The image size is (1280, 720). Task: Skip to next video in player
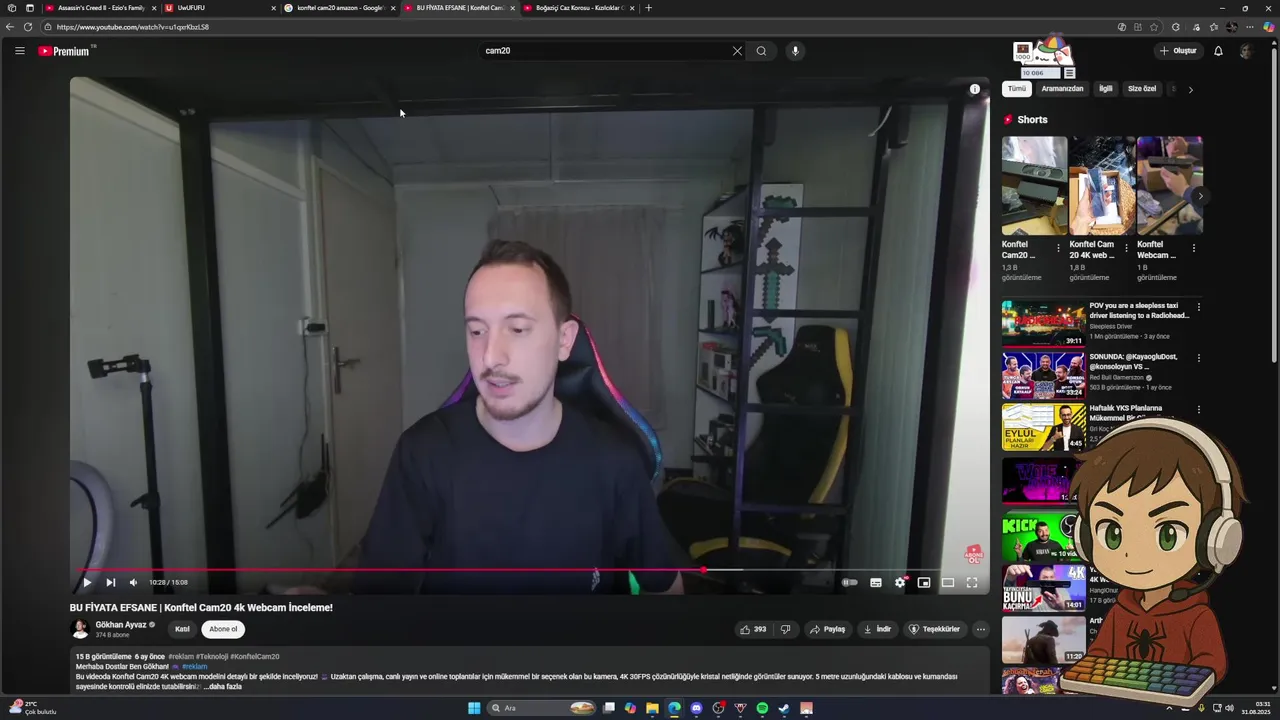pyautogui.click(x=111, y=582)
